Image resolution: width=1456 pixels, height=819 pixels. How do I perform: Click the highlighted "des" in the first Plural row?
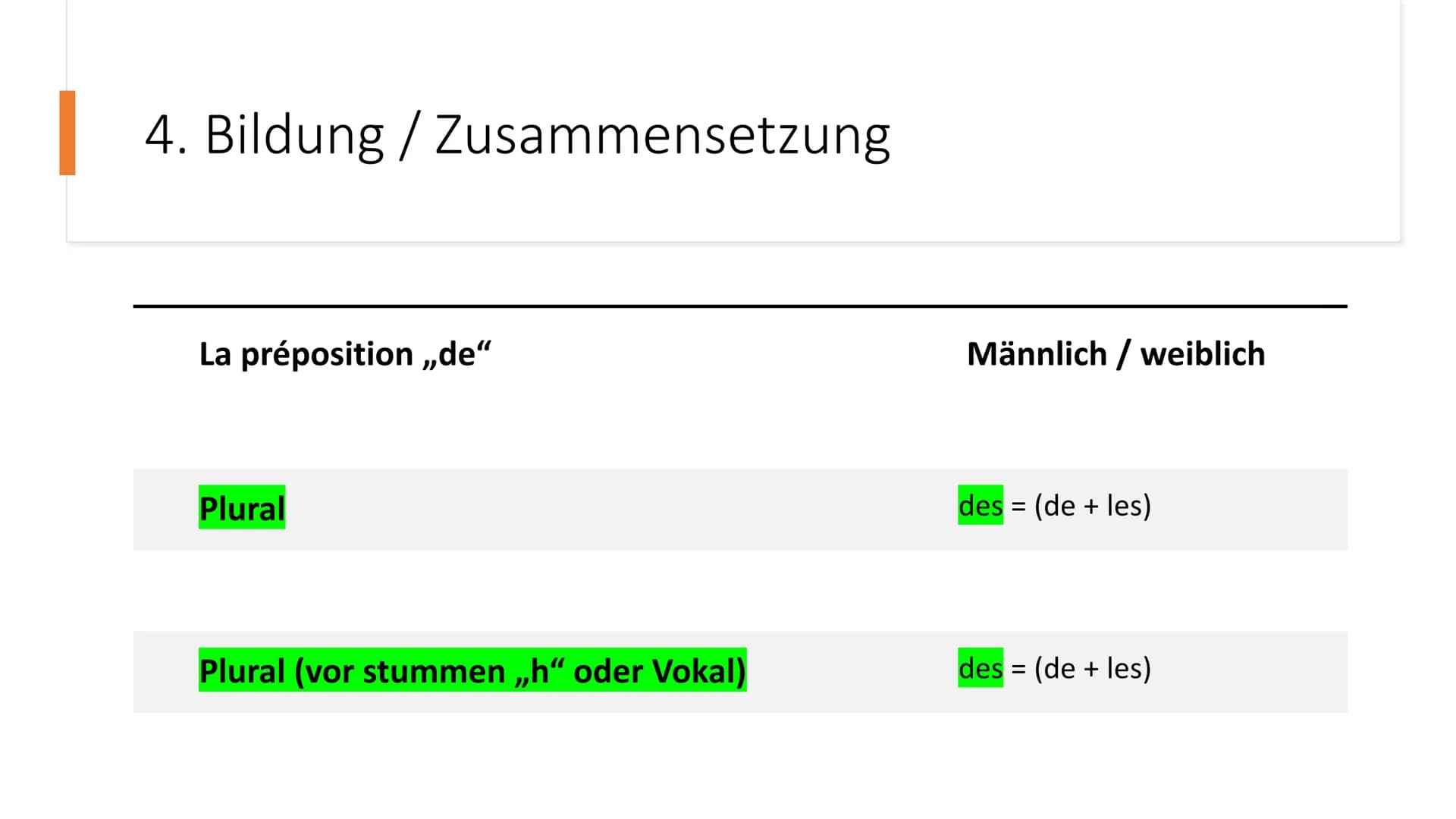tap(980, 506)
